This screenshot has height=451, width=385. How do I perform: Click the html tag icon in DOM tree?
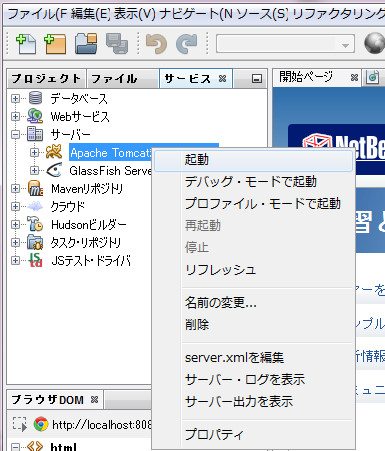[x=35, y=446]
